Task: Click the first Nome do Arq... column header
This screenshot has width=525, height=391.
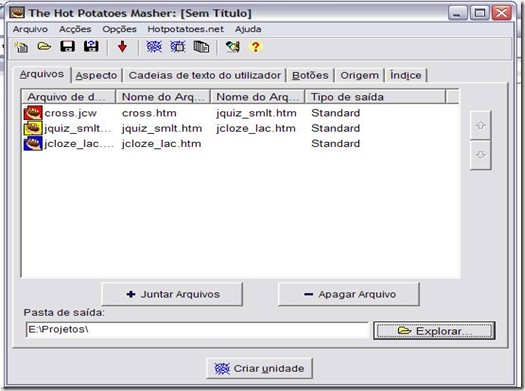Action: [x=163, y=97]
